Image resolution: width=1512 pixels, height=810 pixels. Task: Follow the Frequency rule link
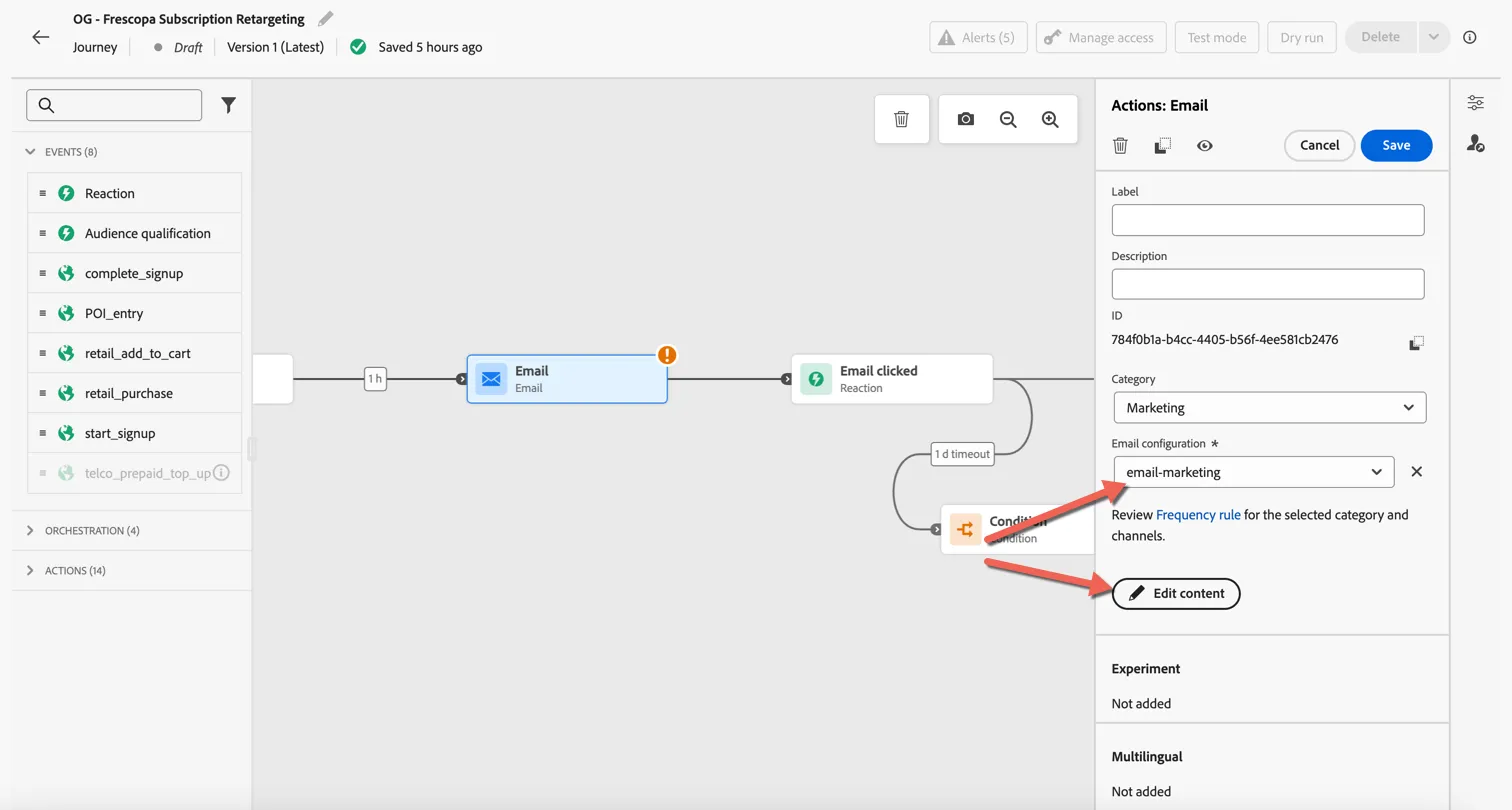pos(1198,515)
